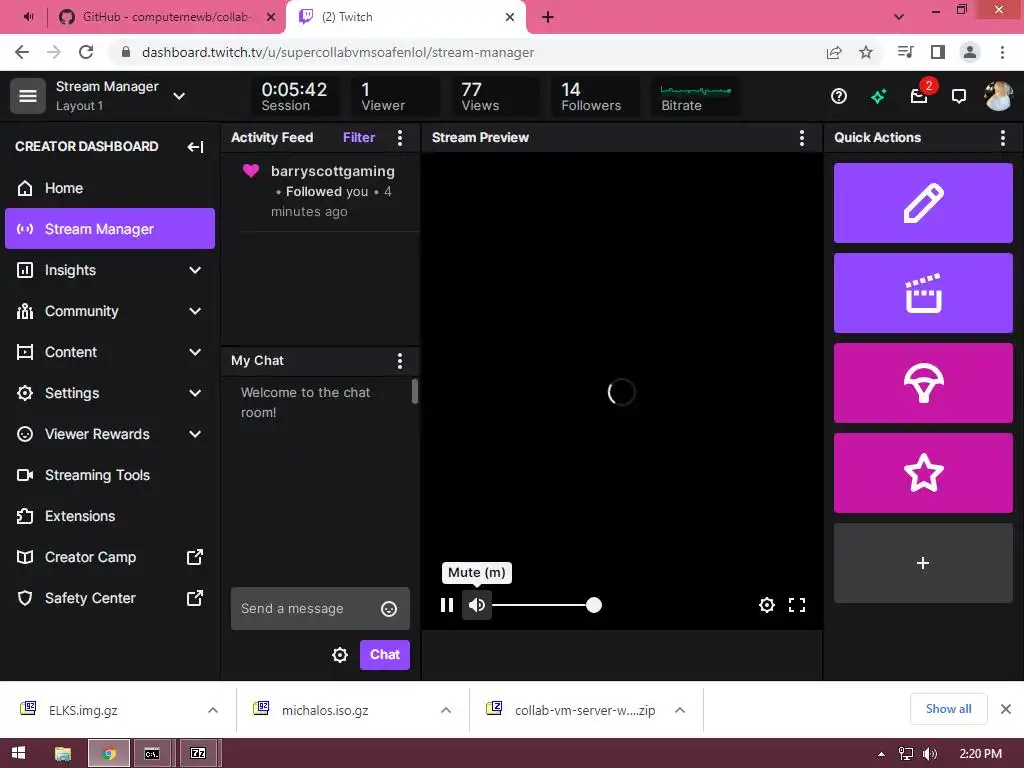Open stream preview settings gear
This screenshot has height=768, width=1024.
pos(767,605)
